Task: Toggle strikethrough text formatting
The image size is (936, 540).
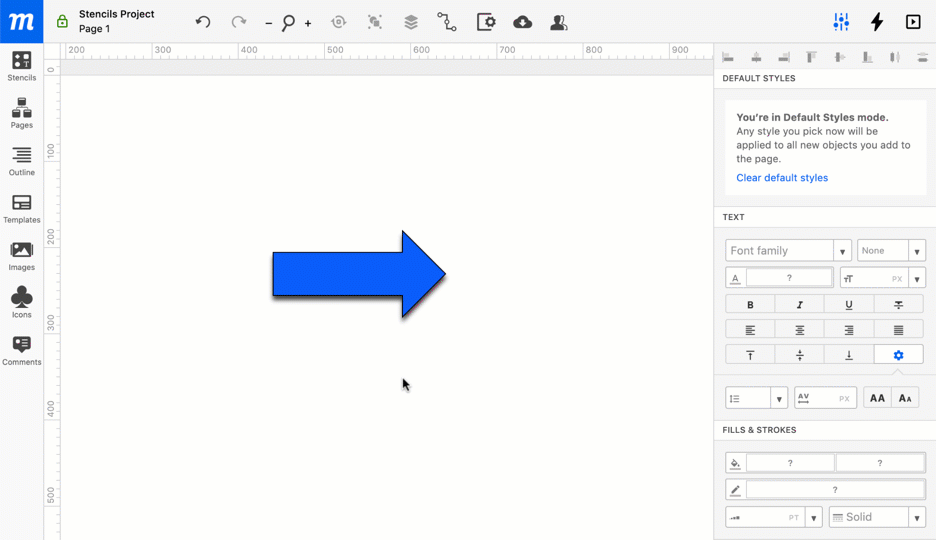Action: tap(898, 305)
